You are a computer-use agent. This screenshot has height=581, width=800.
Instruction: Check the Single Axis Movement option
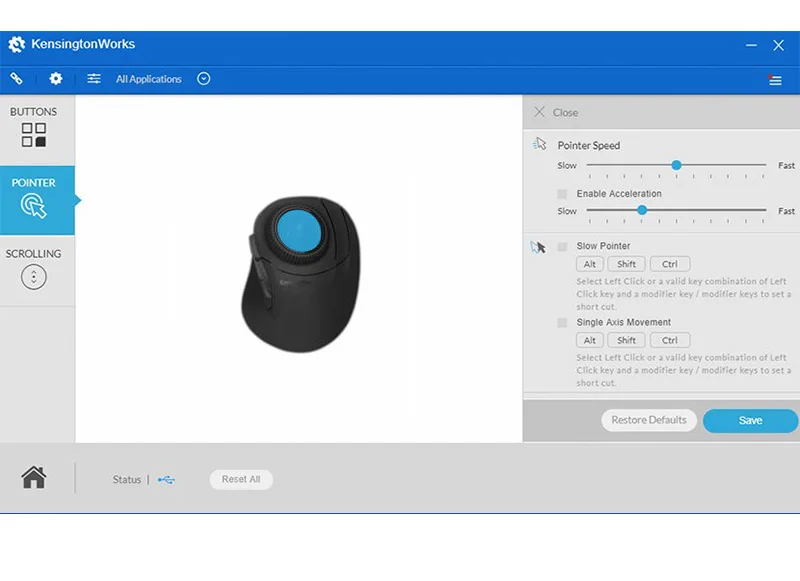point(562,322)
